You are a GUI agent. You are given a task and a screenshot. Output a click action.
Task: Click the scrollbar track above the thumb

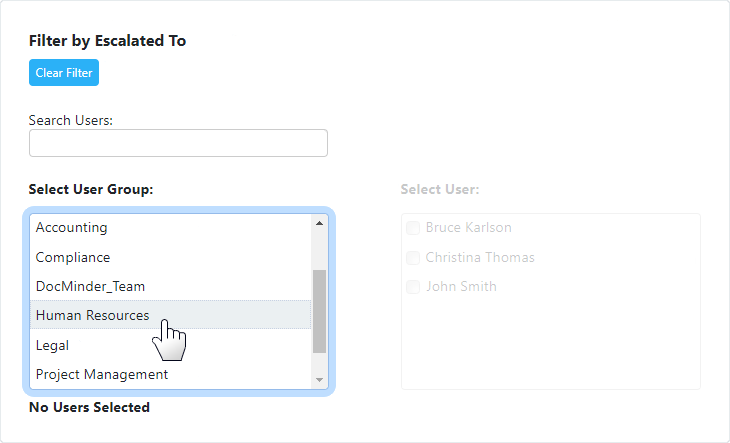coord(319,250)
